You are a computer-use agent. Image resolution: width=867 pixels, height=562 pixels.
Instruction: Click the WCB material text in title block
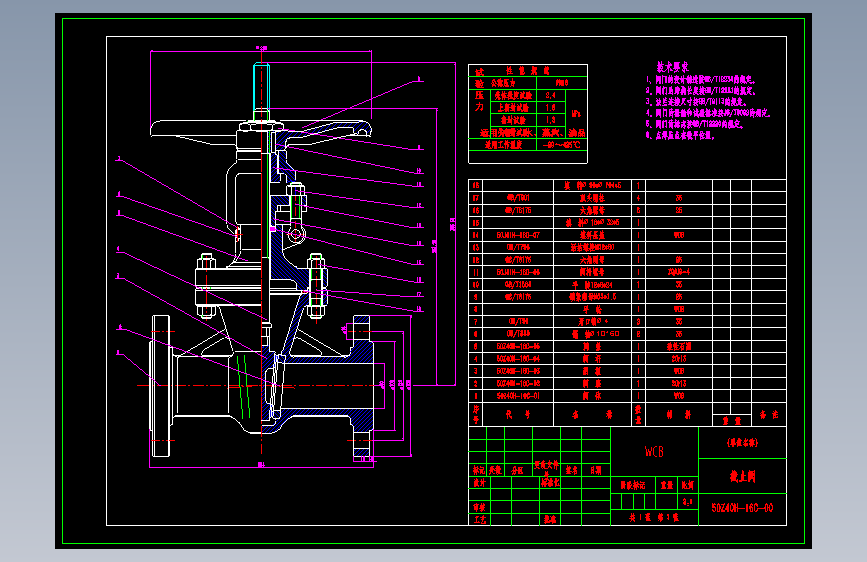654,452
